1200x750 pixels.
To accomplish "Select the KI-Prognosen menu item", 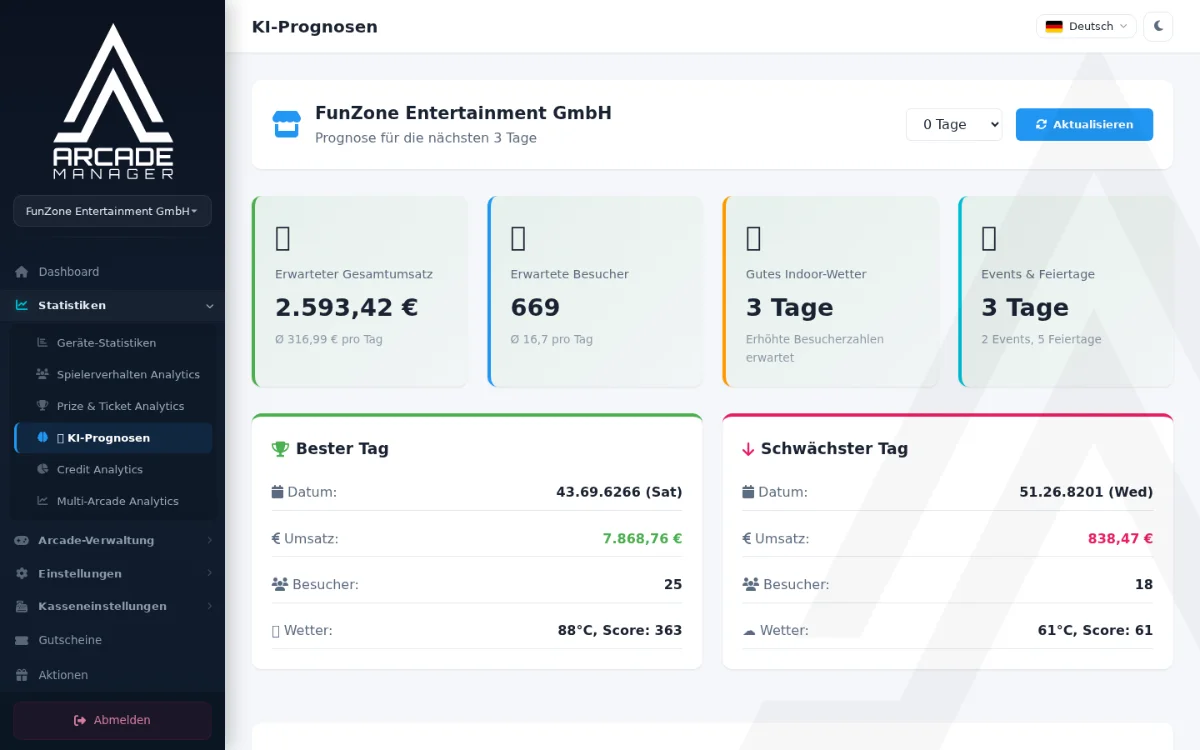I will 113,438.
